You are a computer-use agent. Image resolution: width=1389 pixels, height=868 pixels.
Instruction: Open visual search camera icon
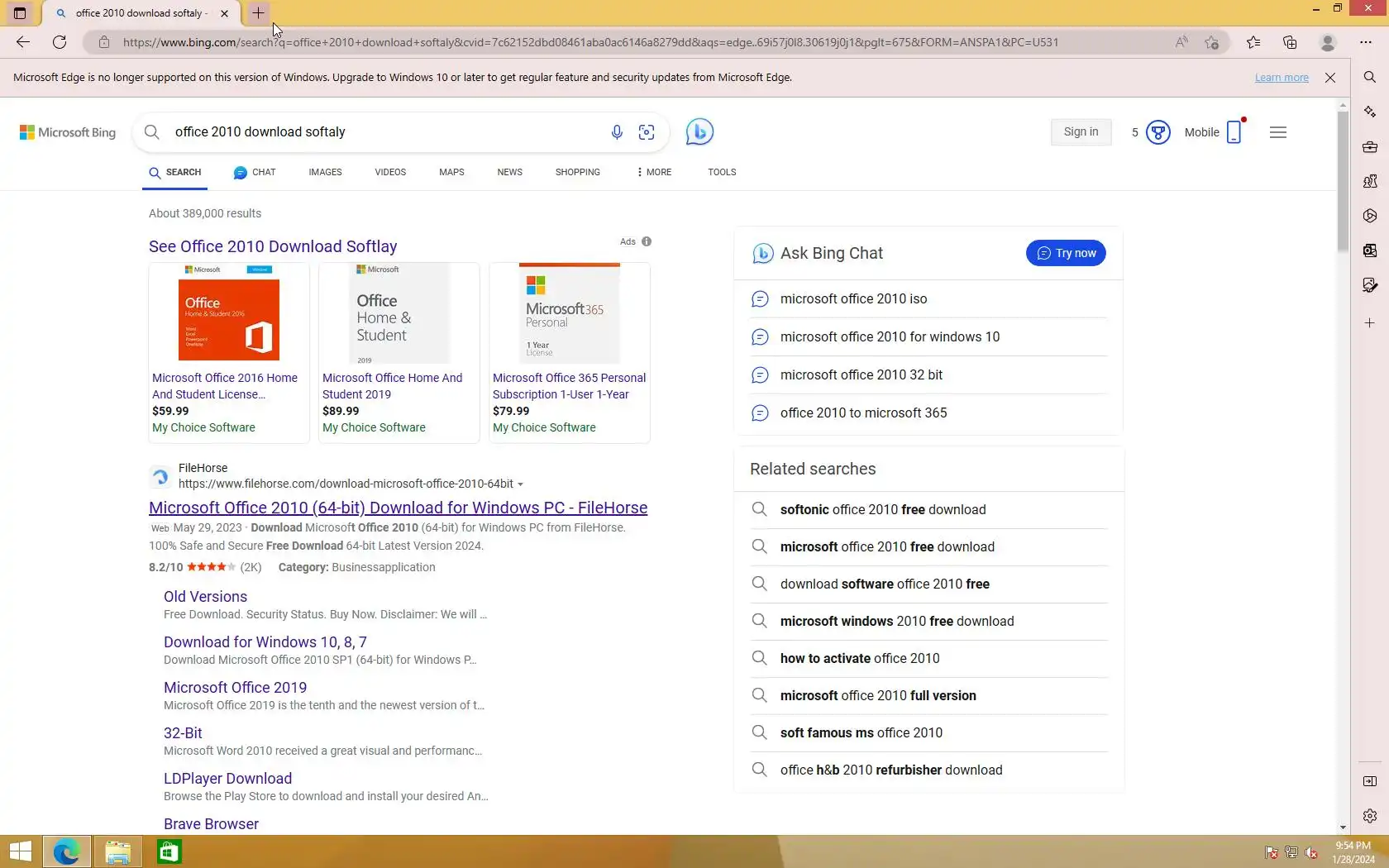(x=647, y=132)
